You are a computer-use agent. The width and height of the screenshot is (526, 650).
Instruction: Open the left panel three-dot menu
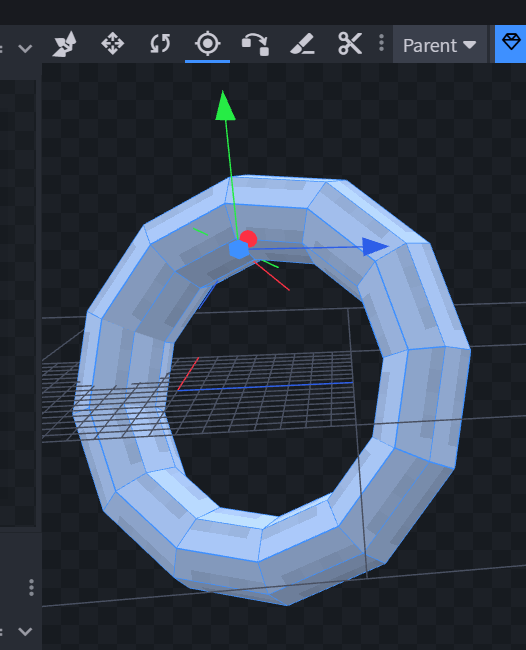32,588
